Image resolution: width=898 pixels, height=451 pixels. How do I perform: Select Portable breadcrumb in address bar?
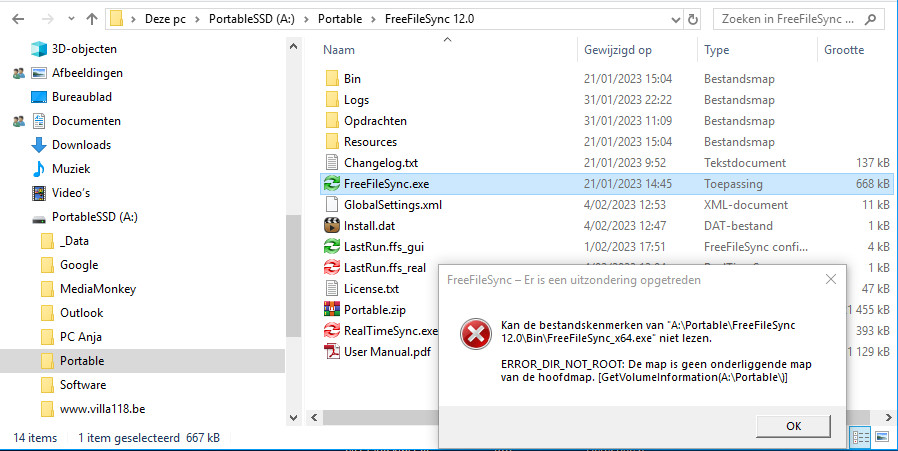point(340,19)
